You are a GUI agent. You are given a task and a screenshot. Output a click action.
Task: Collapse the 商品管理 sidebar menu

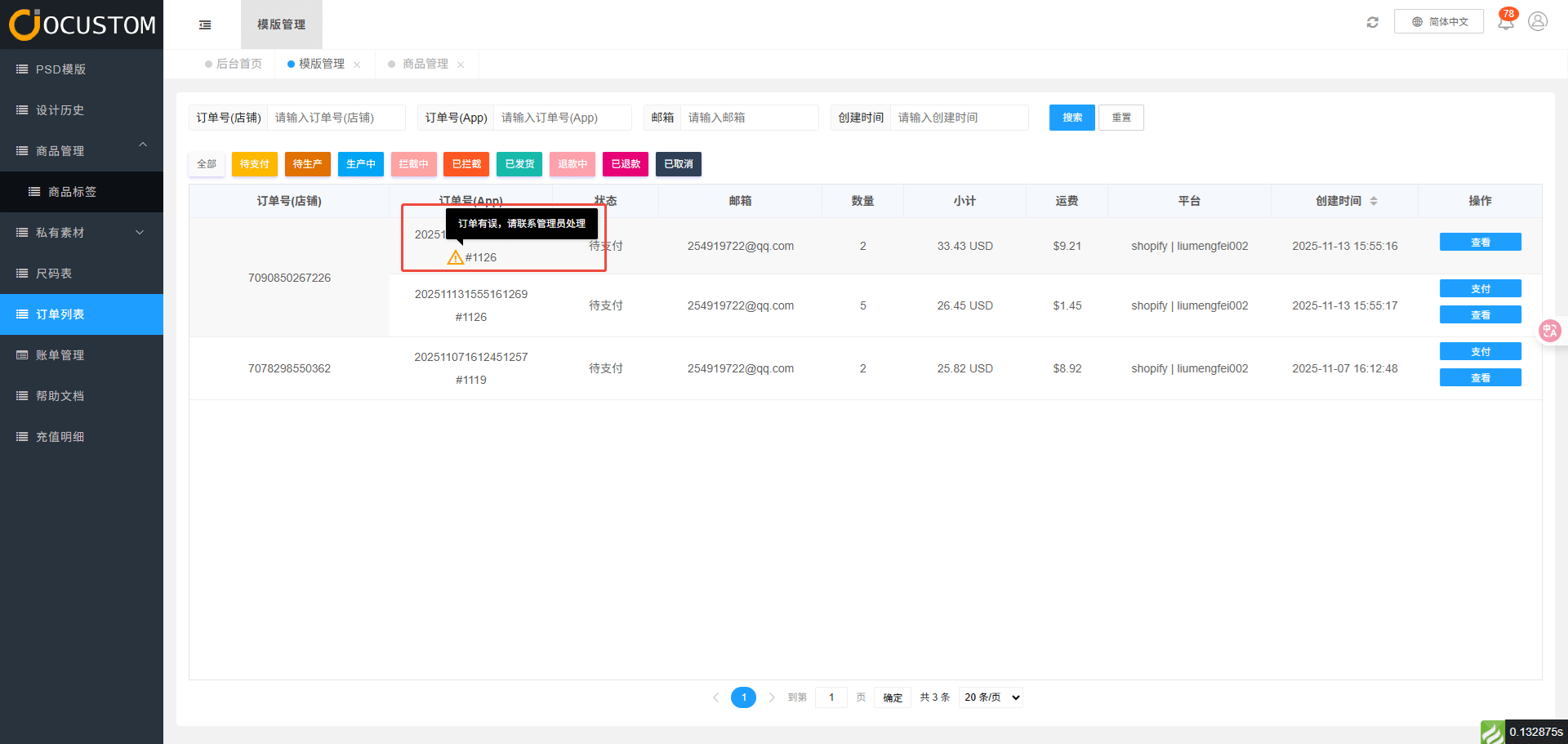pyautogui.click(x=143, y=145)
